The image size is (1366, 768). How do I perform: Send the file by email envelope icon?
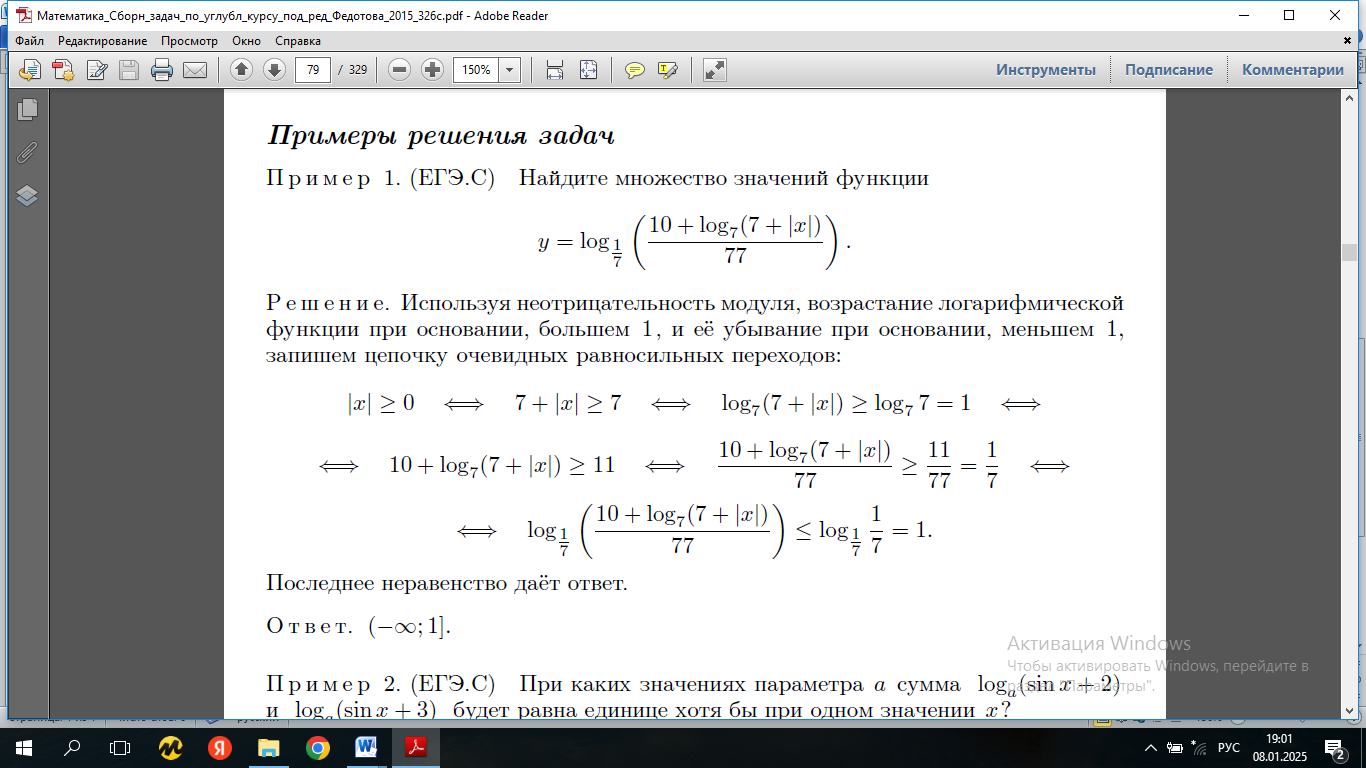(194, 70)
